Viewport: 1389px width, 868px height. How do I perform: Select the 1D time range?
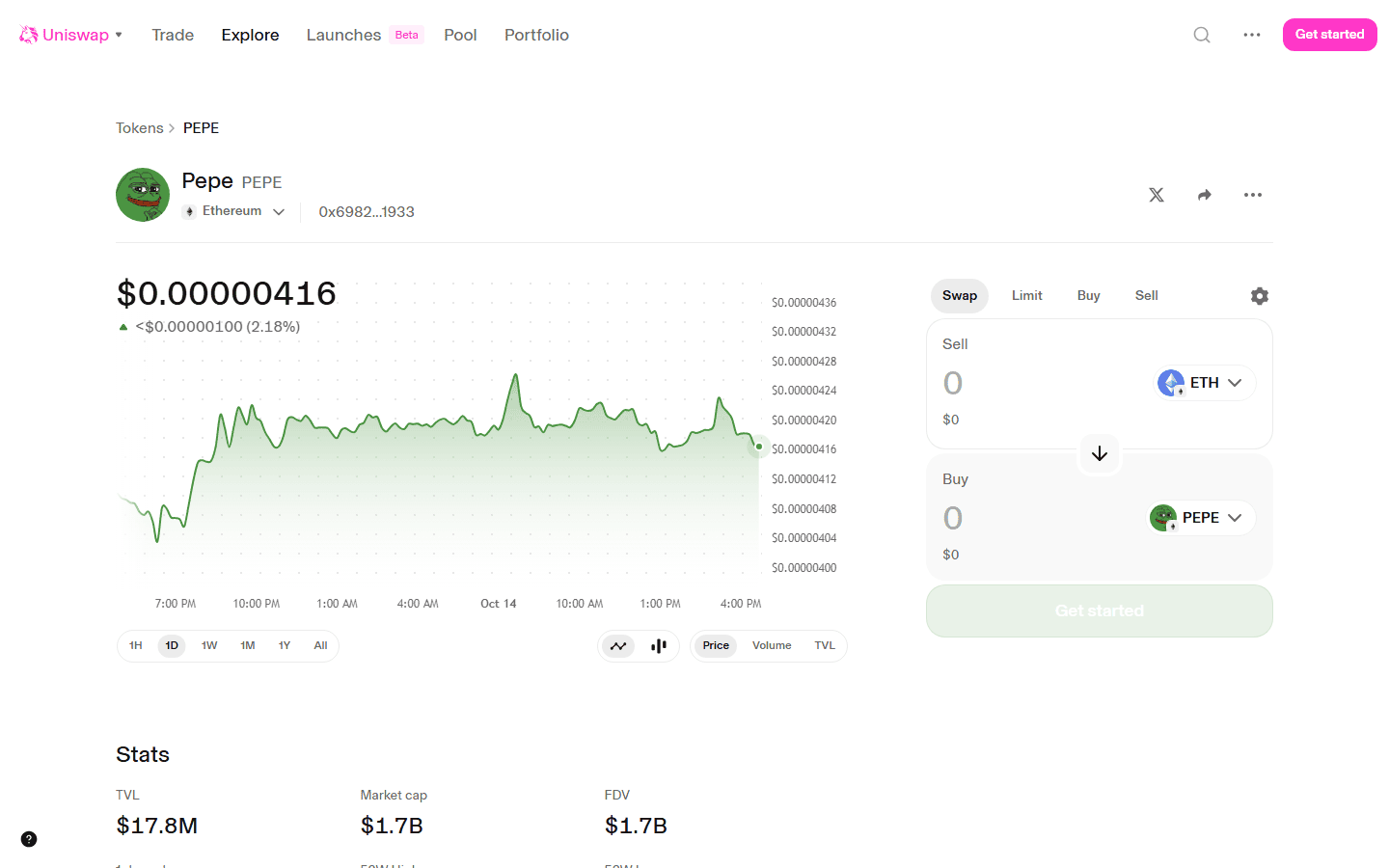172,646
